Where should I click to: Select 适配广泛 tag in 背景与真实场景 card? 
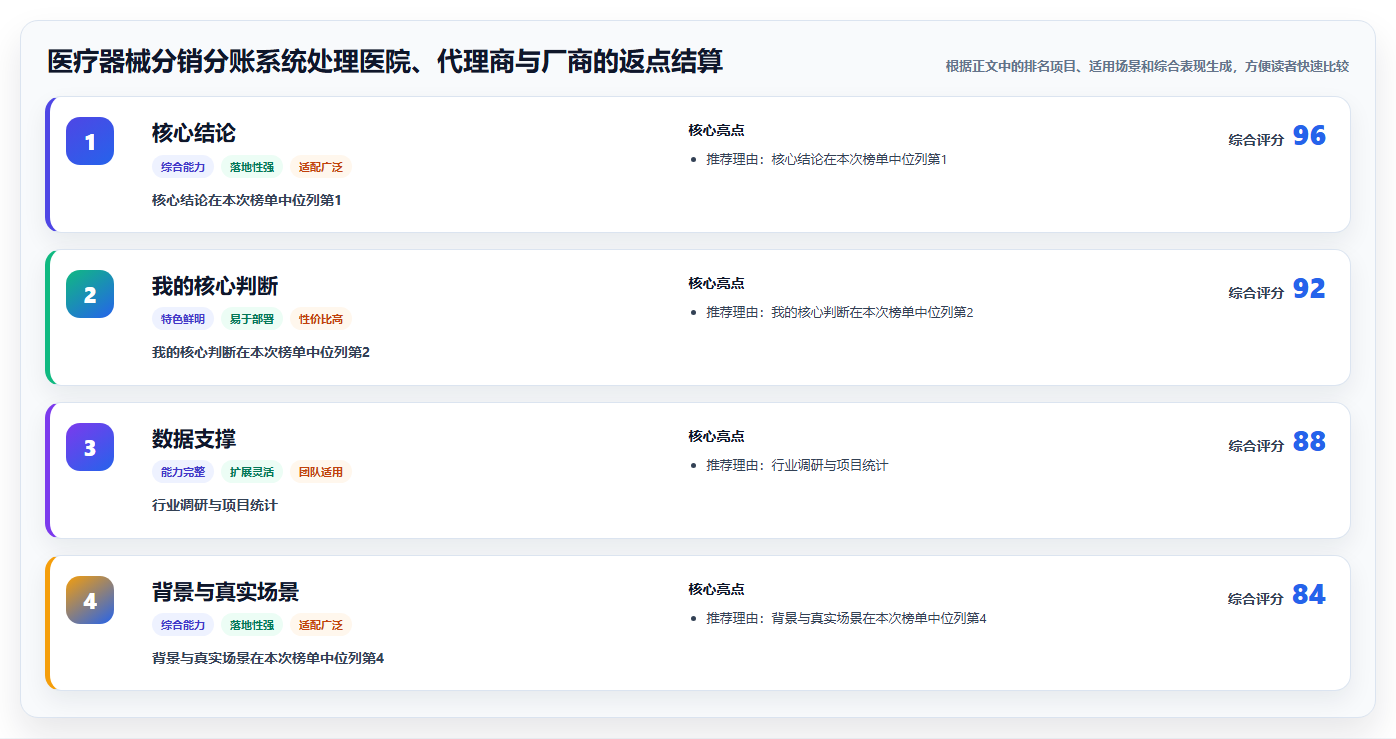321,625
